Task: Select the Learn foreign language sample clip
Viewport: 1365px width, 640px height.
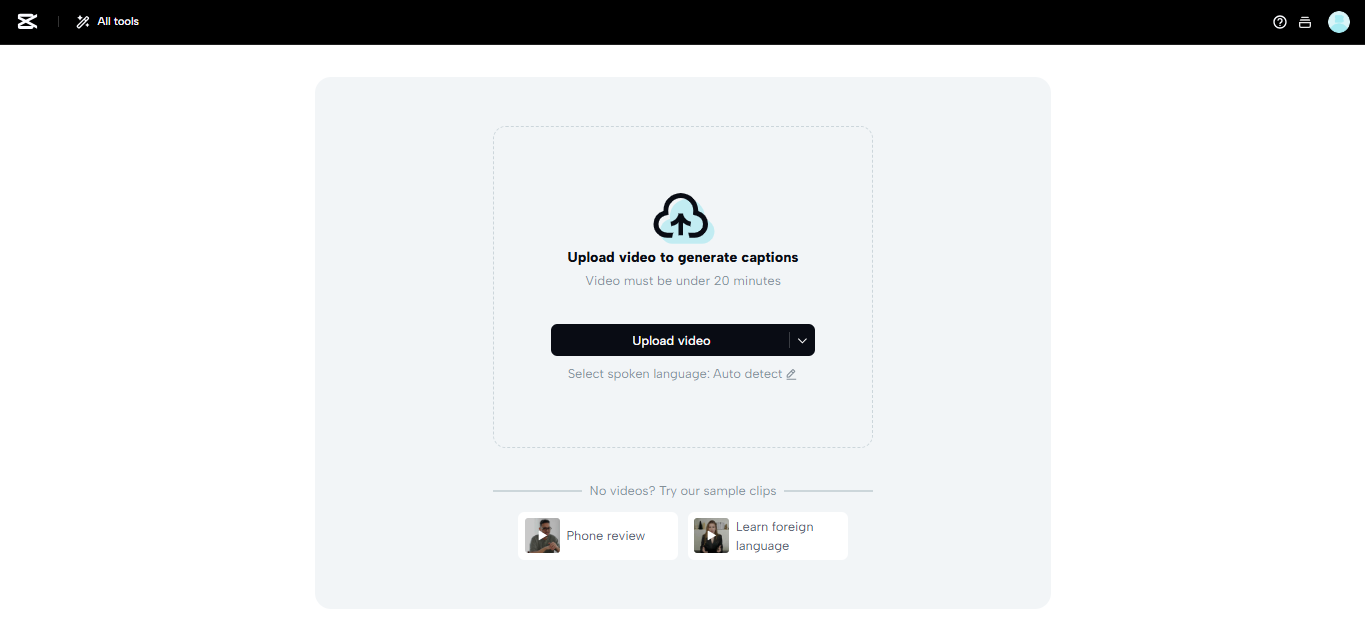Action: click(x=767, y=535)
